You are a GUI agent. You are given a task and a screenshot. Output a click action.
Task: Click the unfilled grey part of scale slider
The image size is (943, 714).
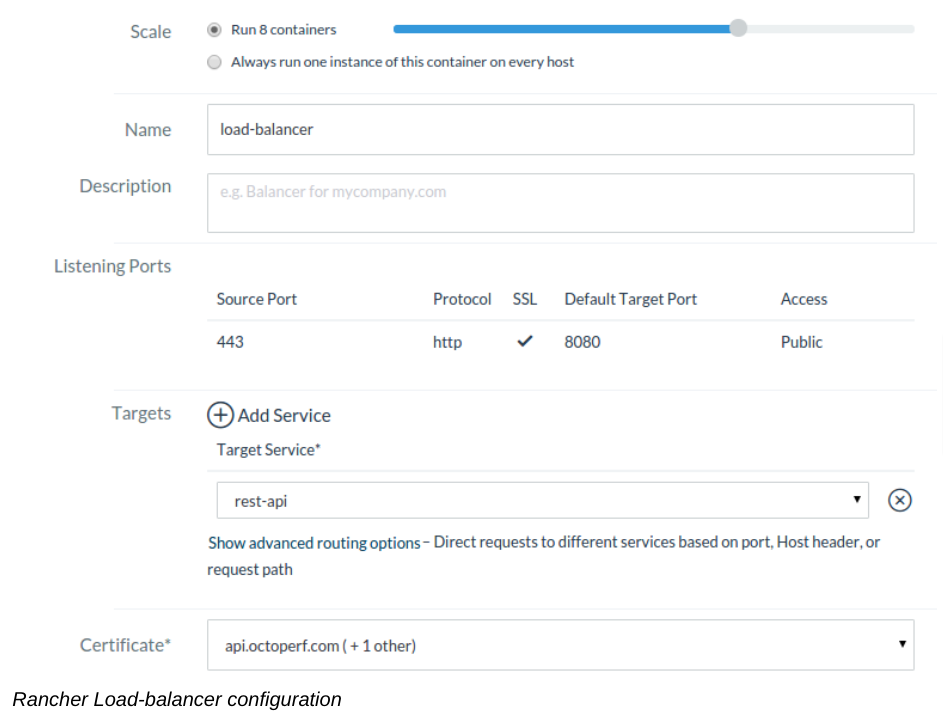pos(830,29)
